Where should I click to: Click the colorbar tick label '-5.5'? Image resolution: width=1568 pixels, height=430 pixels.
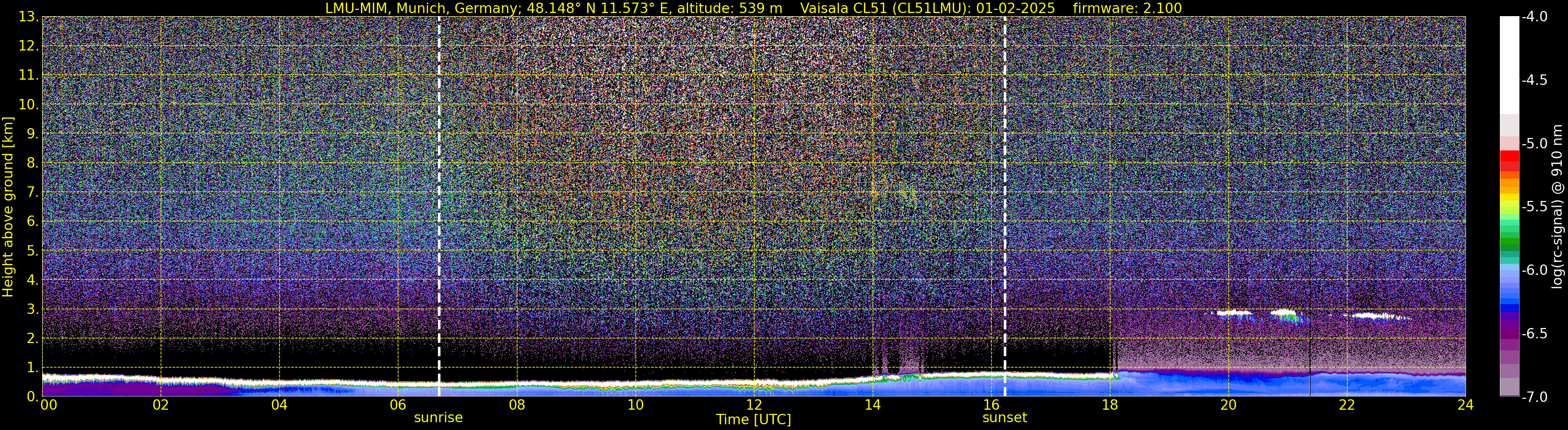[1534, 207]
